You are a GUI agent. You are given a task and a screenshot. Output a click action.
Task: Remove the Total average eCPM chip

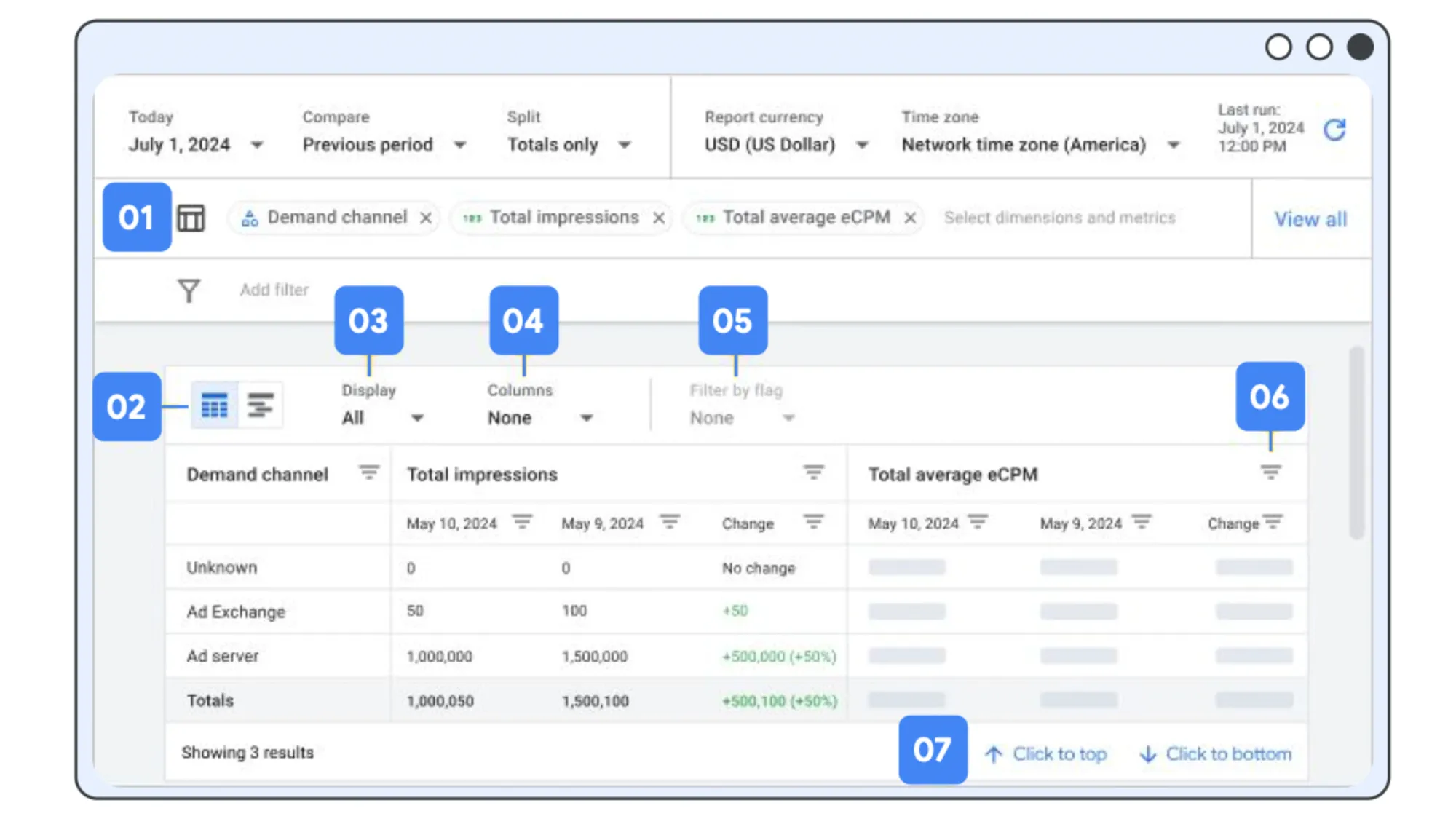[x=911, y=218]
